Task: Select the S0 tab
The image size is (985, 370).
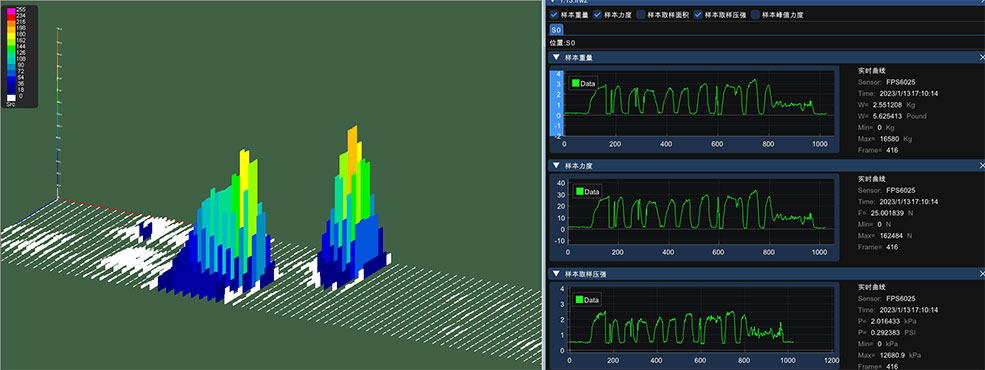Action: (x=556, y=30)
